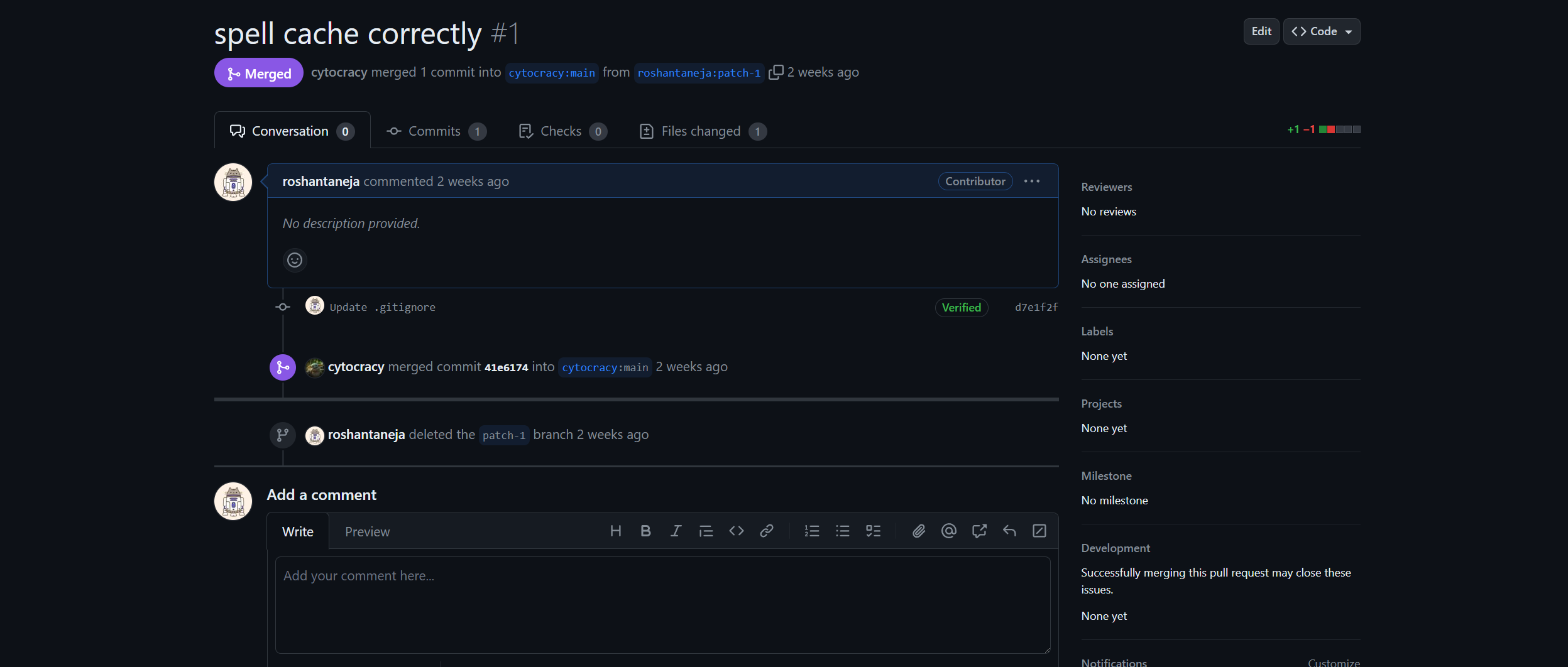
Task: Attach files with the paperclip icon
Action: [x=919, y=531]
